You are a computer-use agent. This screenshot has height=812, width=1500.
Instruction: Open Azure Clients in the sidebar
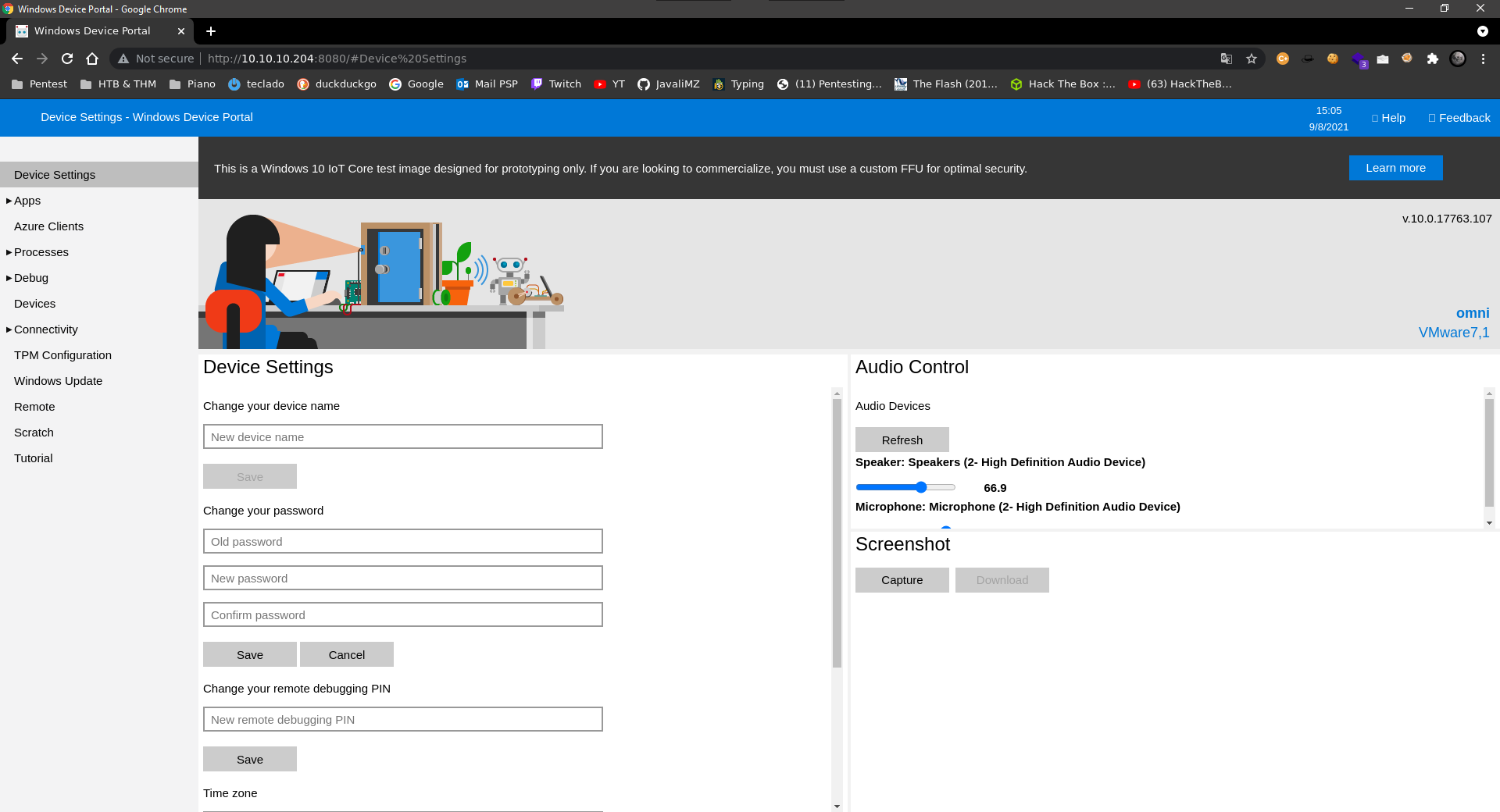click(48, 226)
